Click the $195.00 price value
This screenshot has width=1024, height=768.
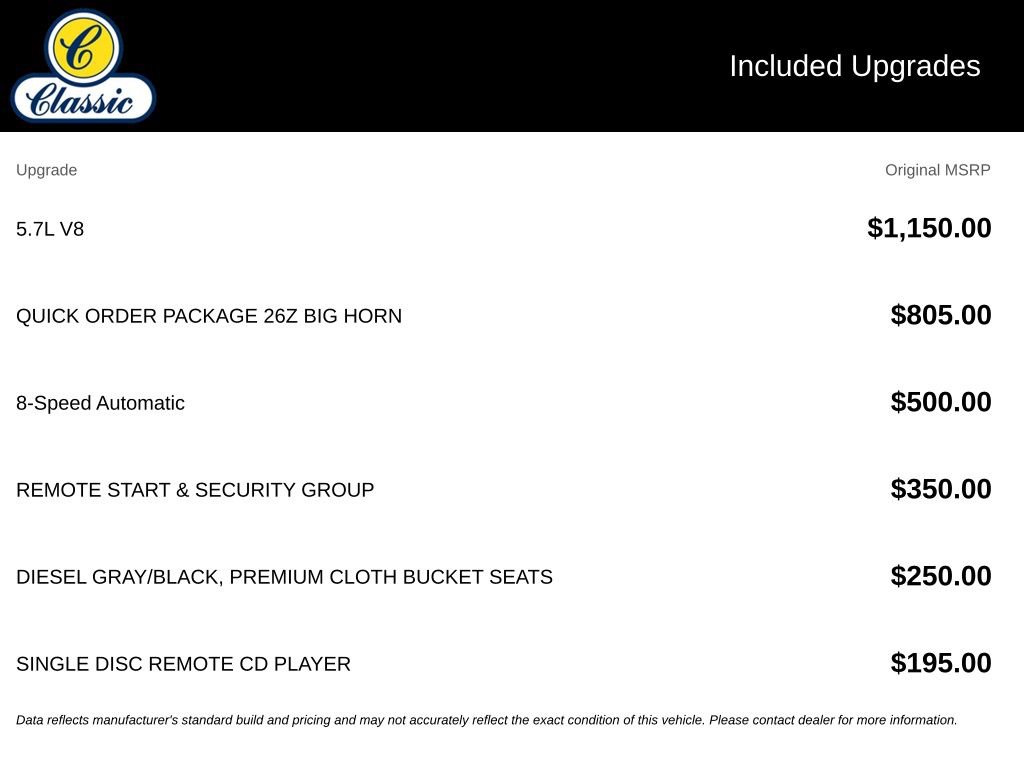click(941, 663)
